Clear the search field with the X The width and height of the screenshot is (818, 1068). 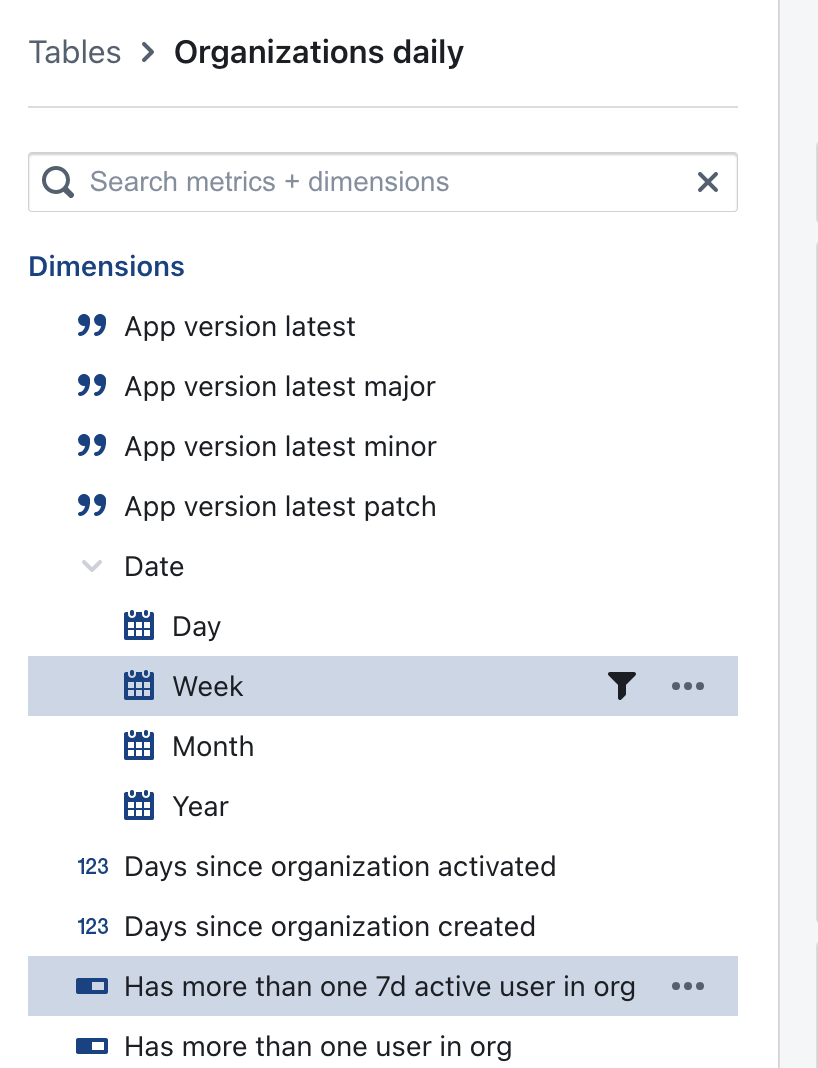pyautogui.click(x=709, y=182)
